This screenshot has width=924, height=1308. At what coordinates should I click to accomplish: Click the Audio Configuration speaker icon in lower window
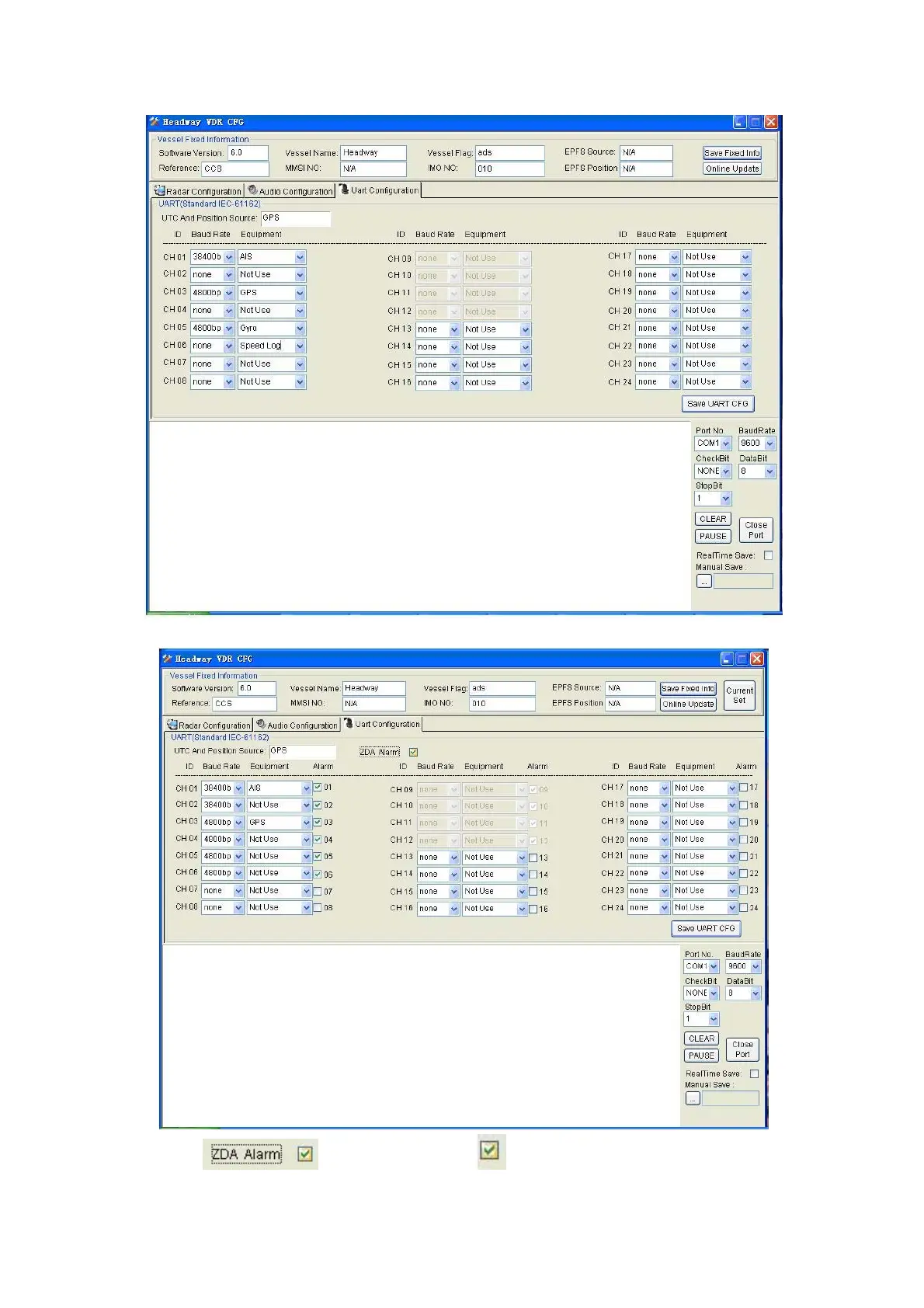(x=261, y=725)
